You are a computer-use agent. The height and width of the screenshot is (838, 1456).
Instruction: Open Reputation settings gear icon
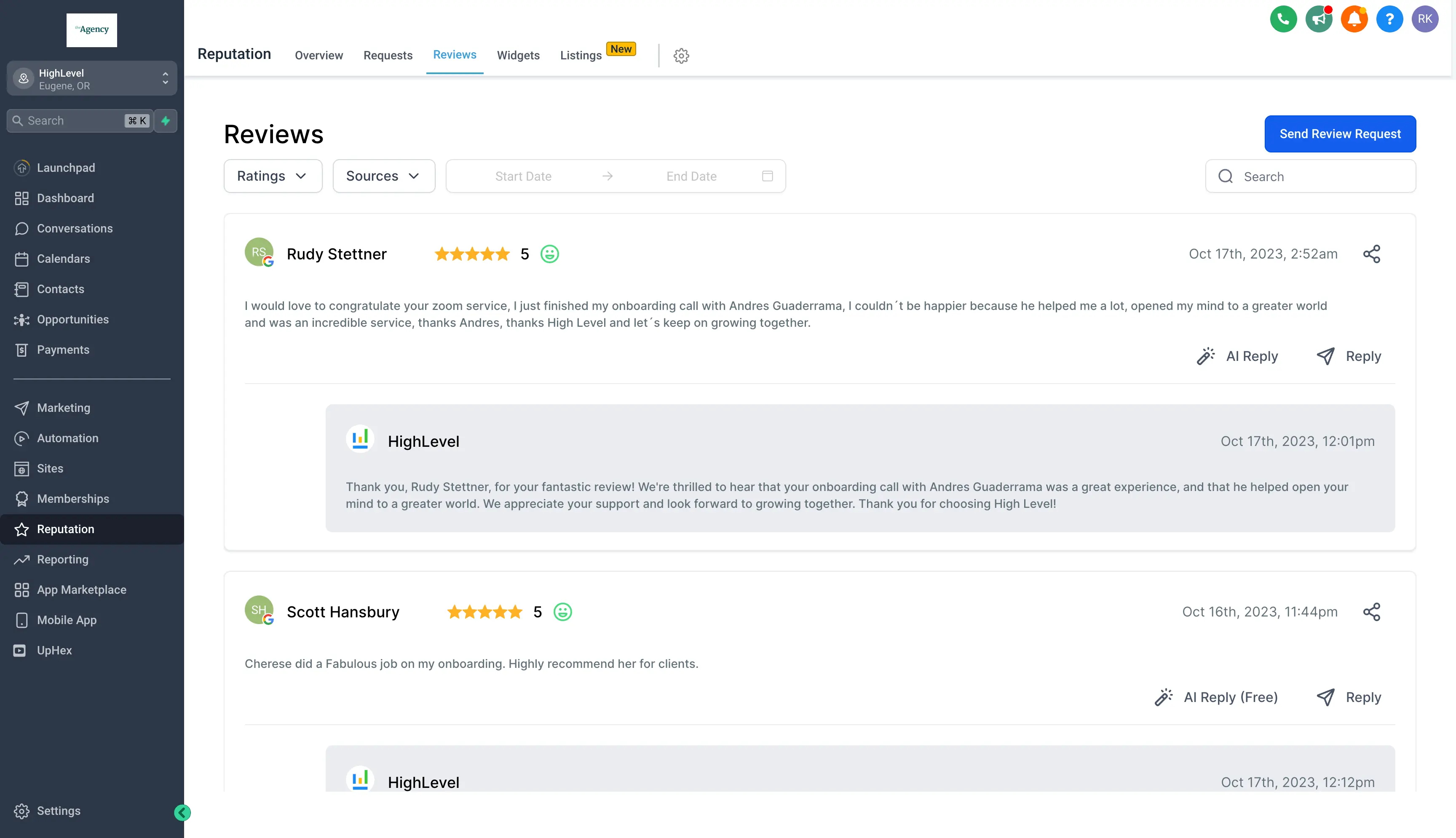tap(681, 55)
